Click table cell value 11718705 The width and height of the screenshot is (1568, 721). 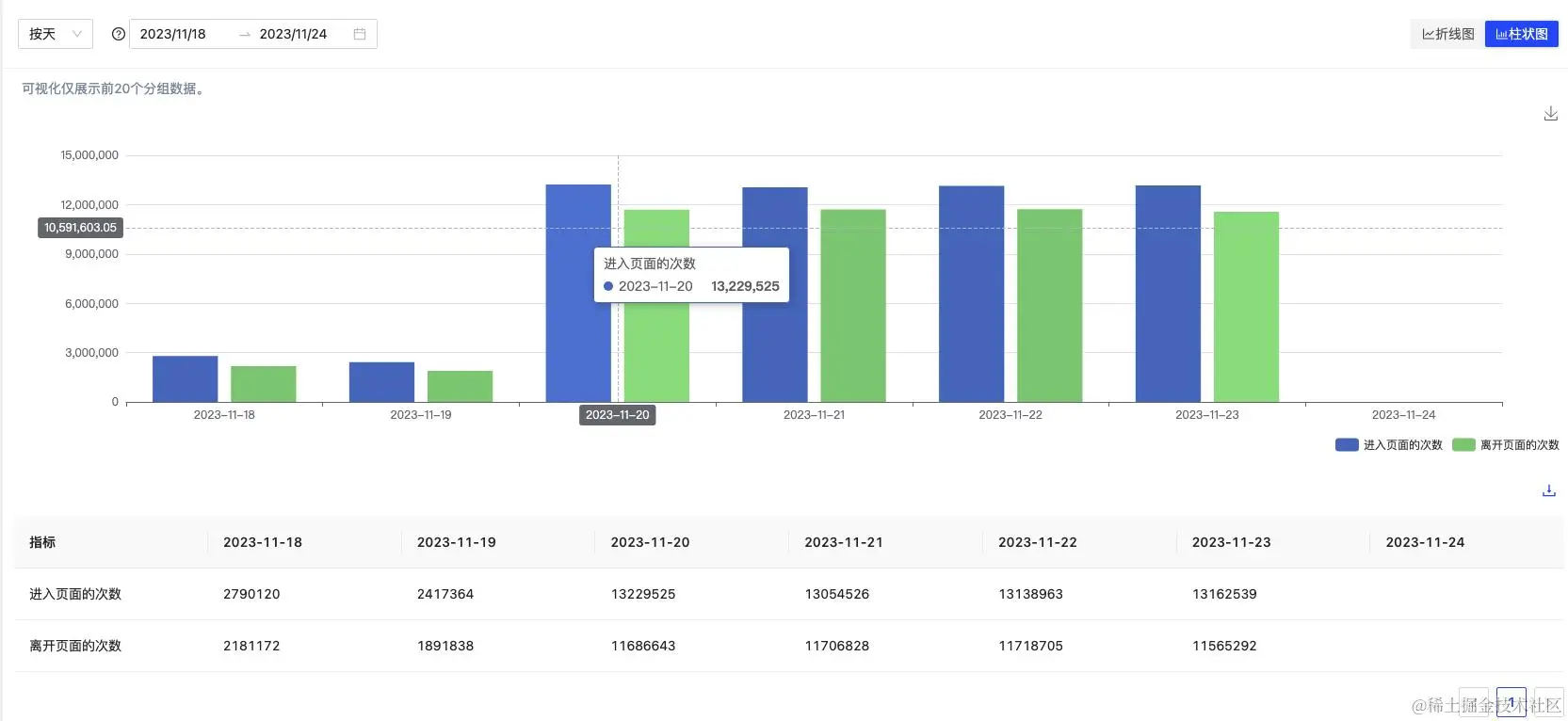point(1030,646)
